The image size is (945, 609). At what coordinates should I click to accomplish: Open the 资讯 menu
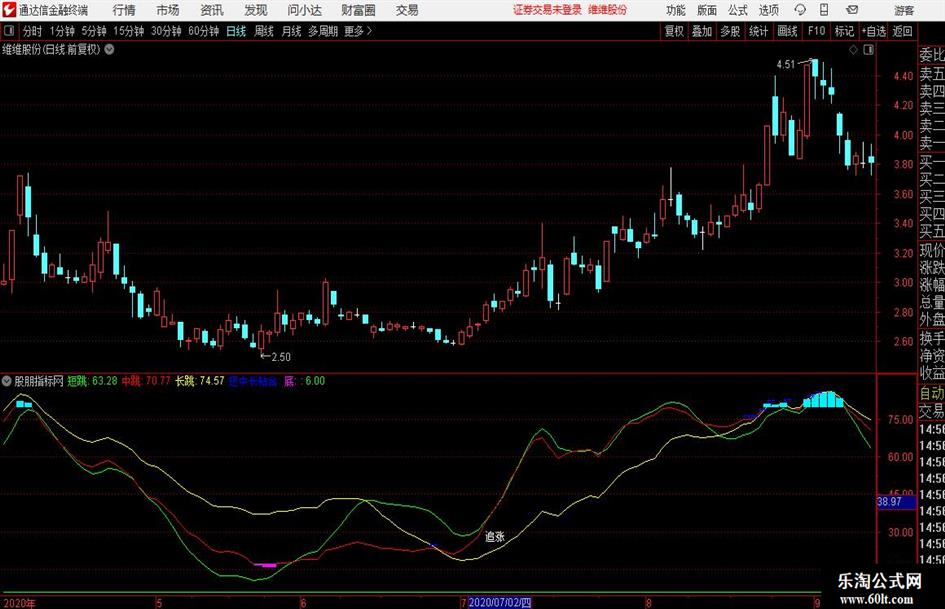click(212, 10)
